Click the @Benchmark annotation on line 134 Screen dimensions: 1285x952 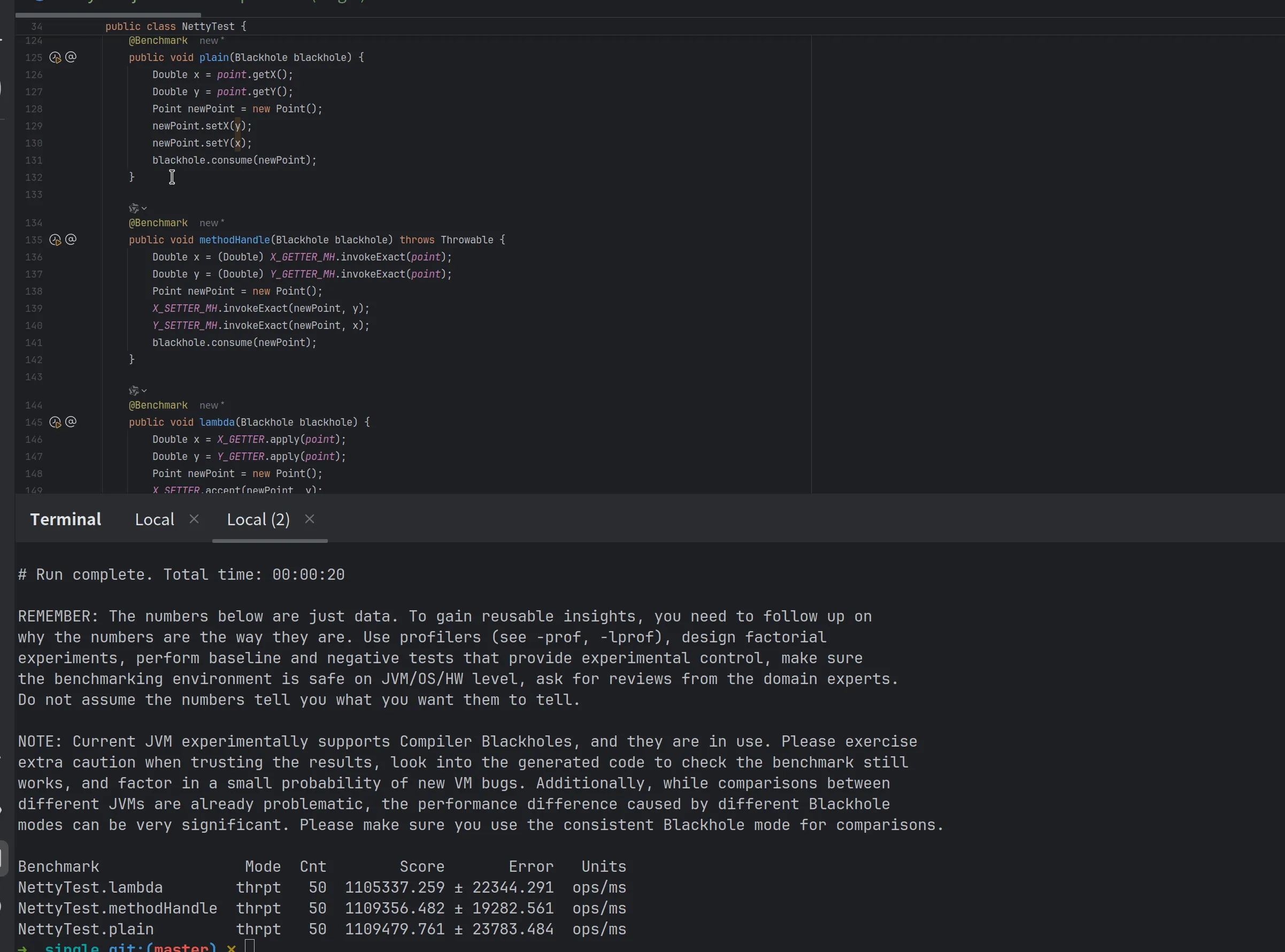pyautogui.click(x=158, y=223)
